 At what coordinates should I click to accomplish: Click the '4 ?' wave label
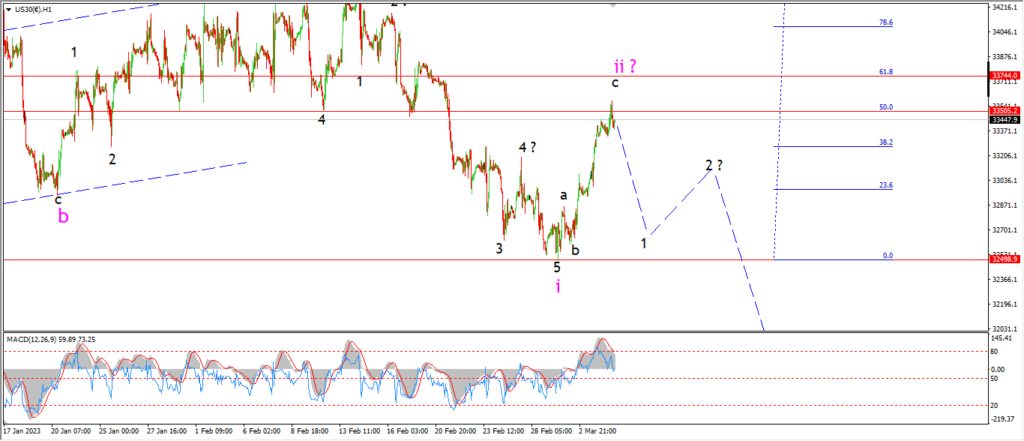coord(528,147)
